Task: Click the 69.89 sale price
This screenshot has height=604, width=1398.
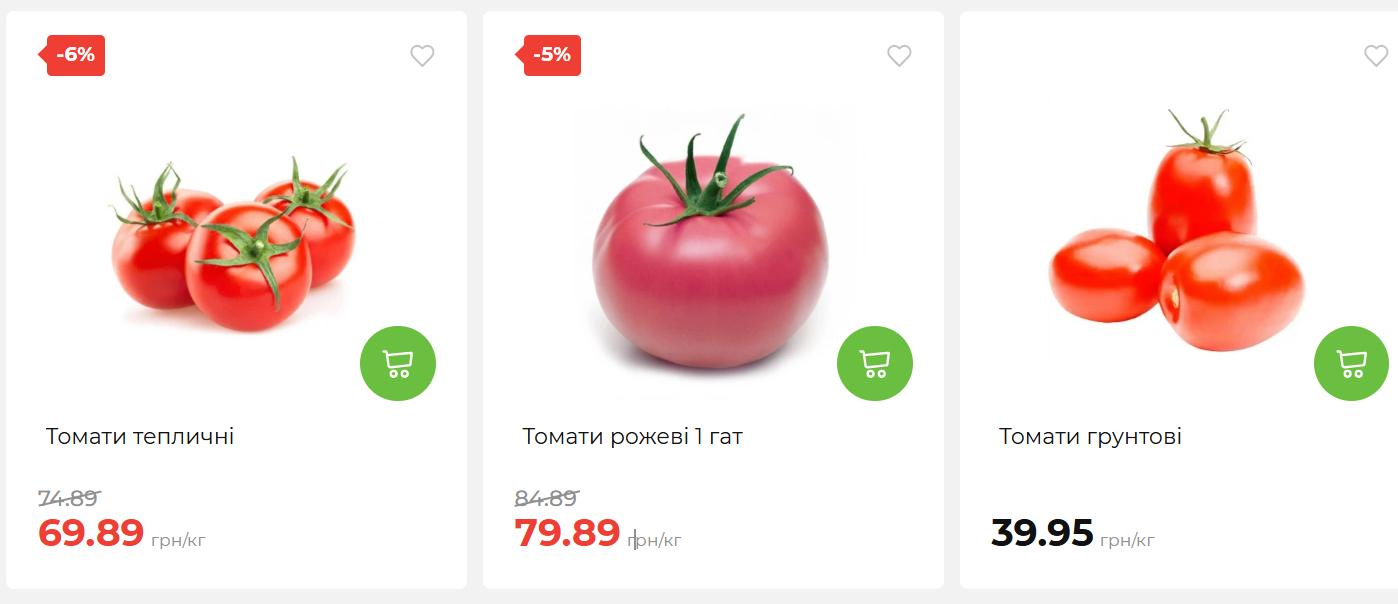Action: [91, 533]
